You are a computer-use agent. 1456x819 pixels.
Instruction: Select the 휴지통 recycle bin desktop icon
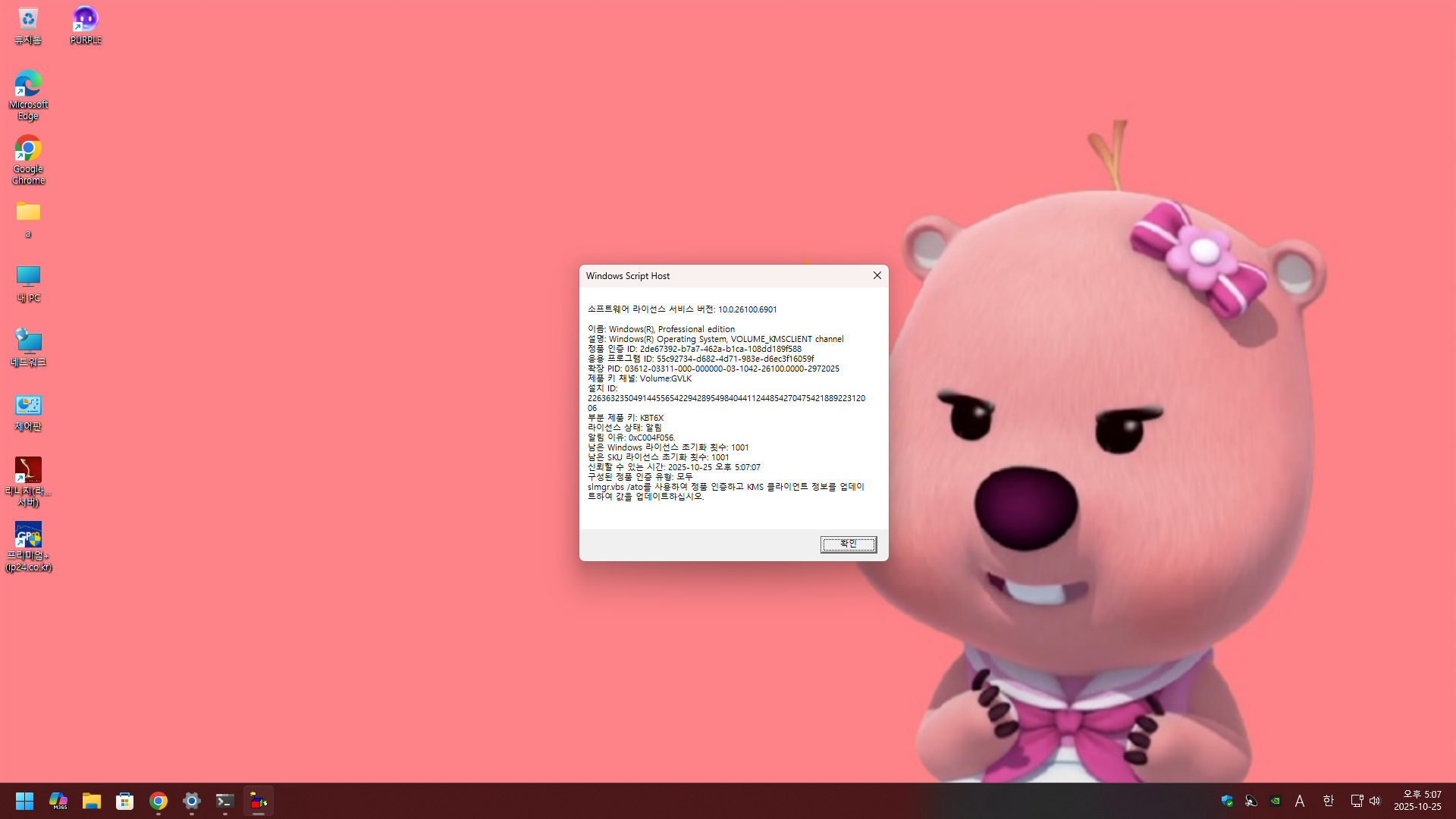coord(28,26)
